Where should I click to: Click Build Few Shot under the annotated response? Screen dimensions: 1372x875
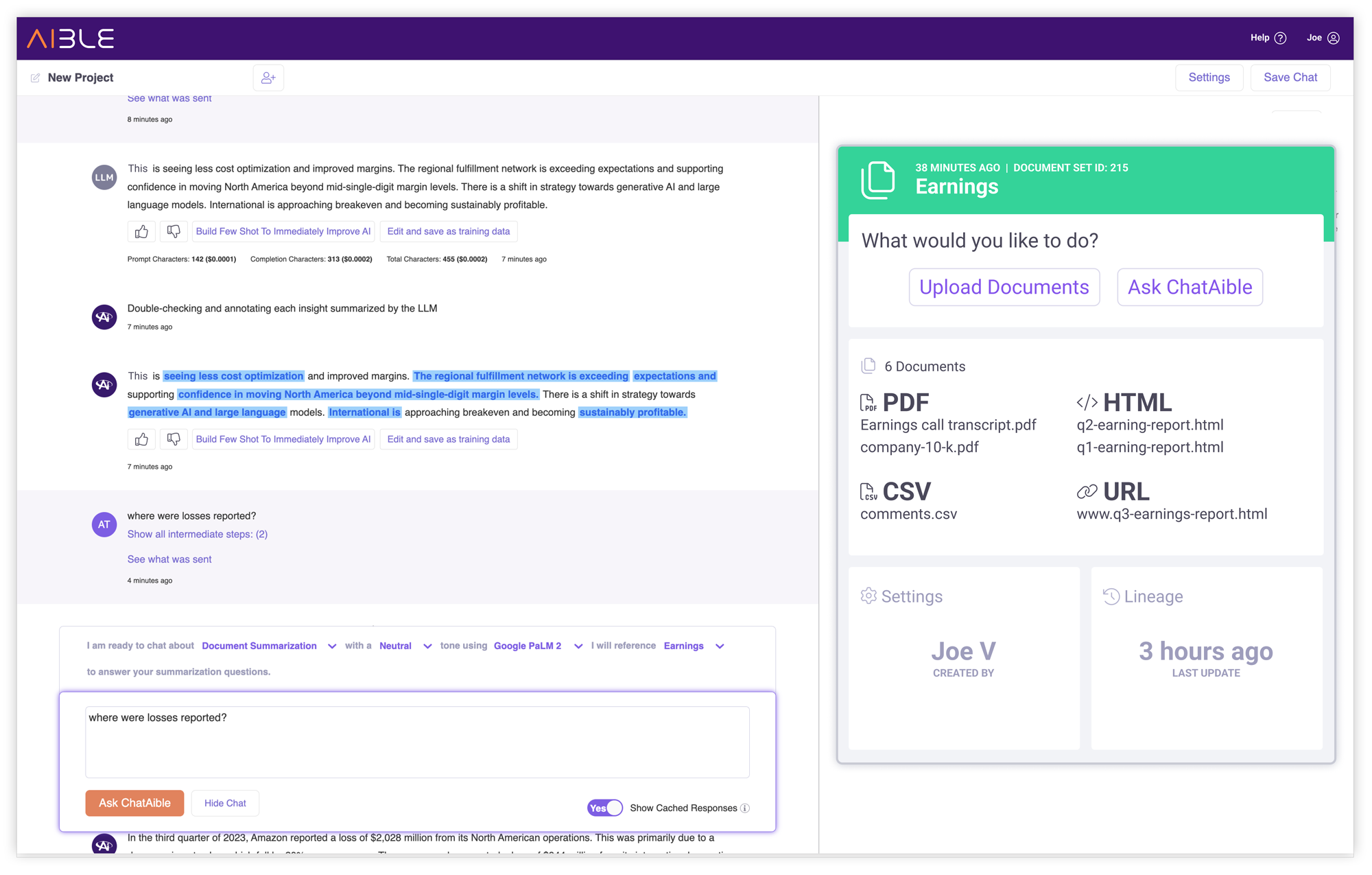point(283,439)
